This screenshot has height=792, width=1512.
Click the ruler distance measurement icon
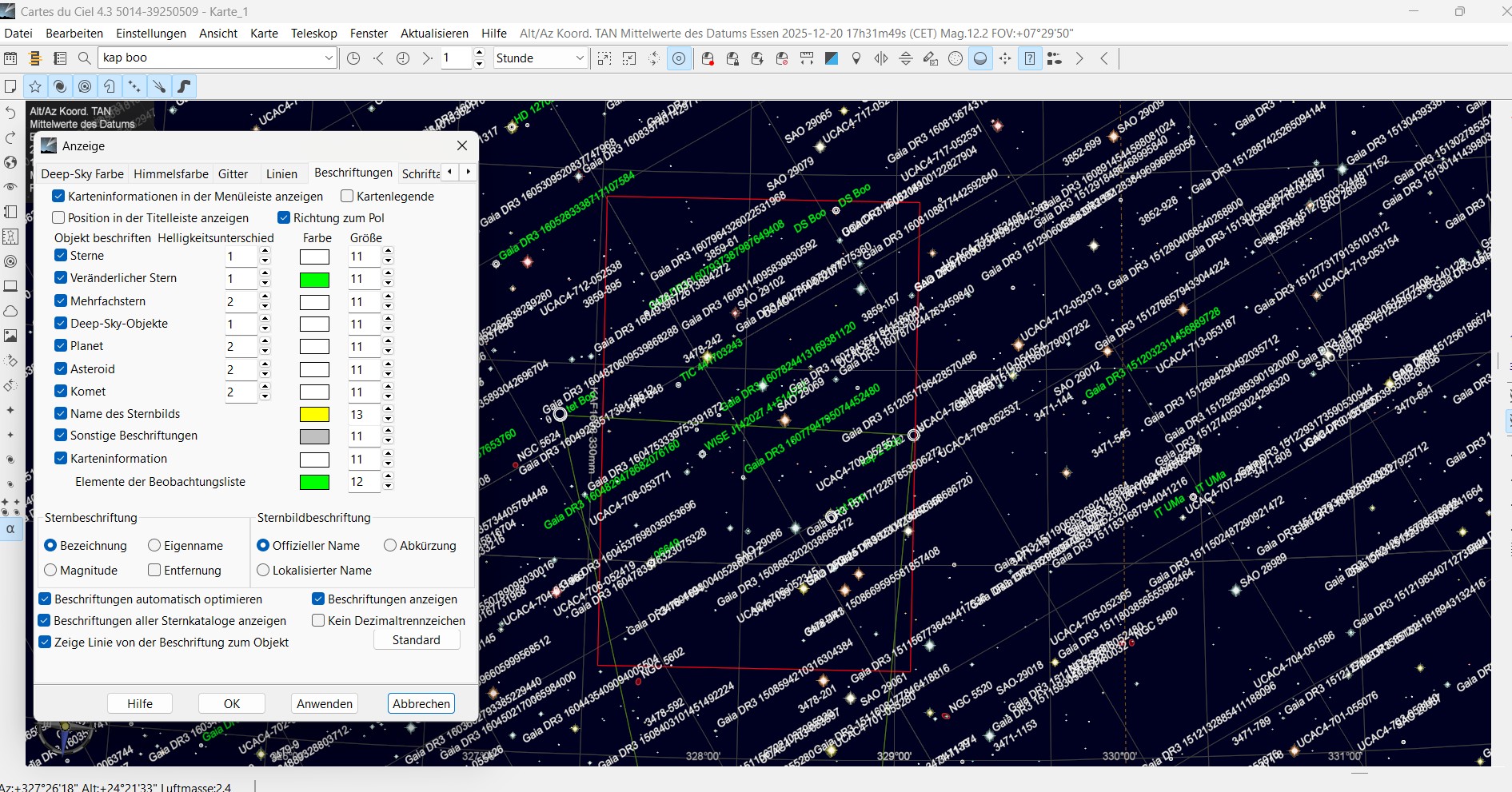[x=807, y=58]
